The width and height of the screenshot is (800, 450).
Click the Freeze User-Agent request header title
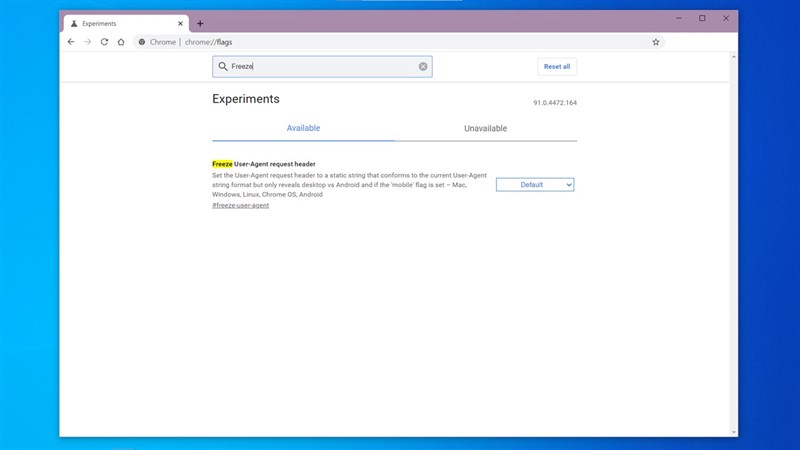264,164
